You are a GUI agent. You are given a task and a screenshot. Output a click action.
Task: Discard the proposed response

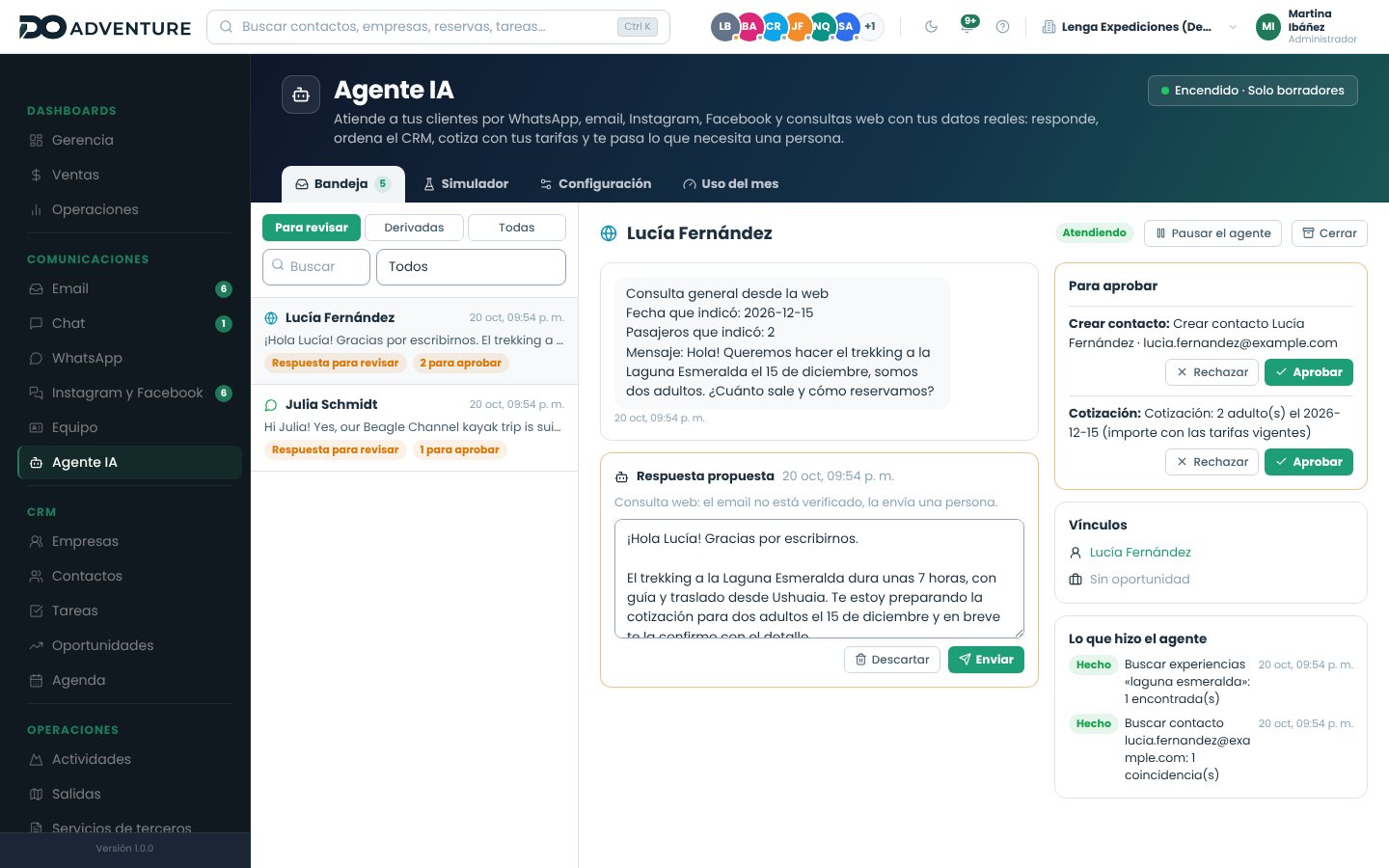click(x=892, y=660)
